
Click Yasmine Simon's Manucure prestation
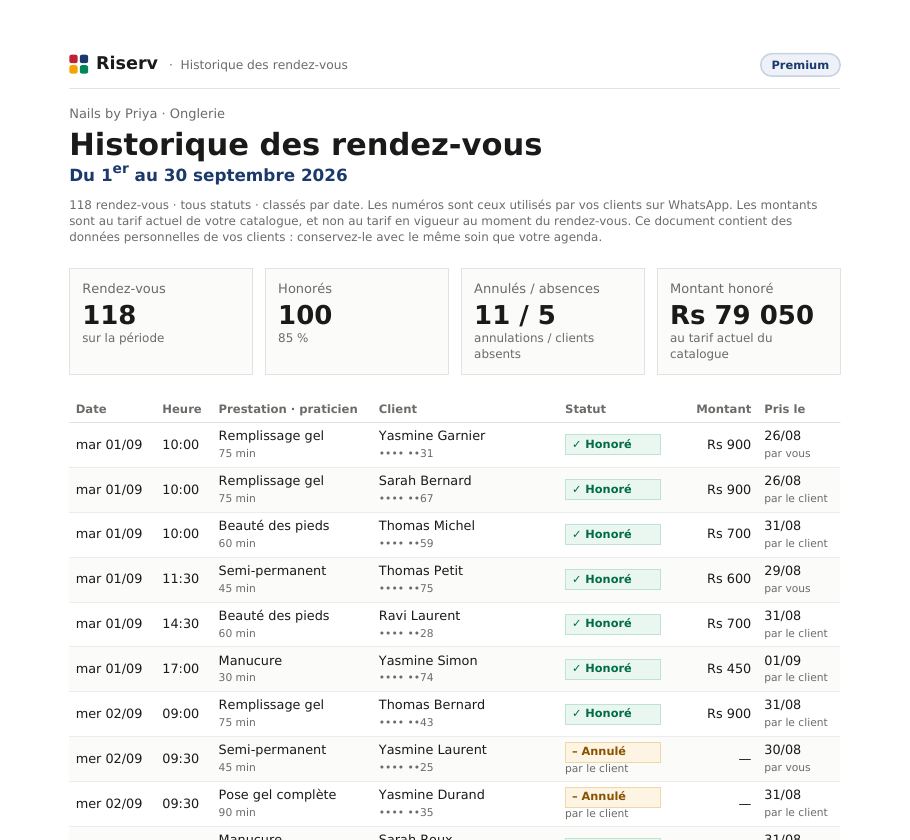tap(250, 661)
